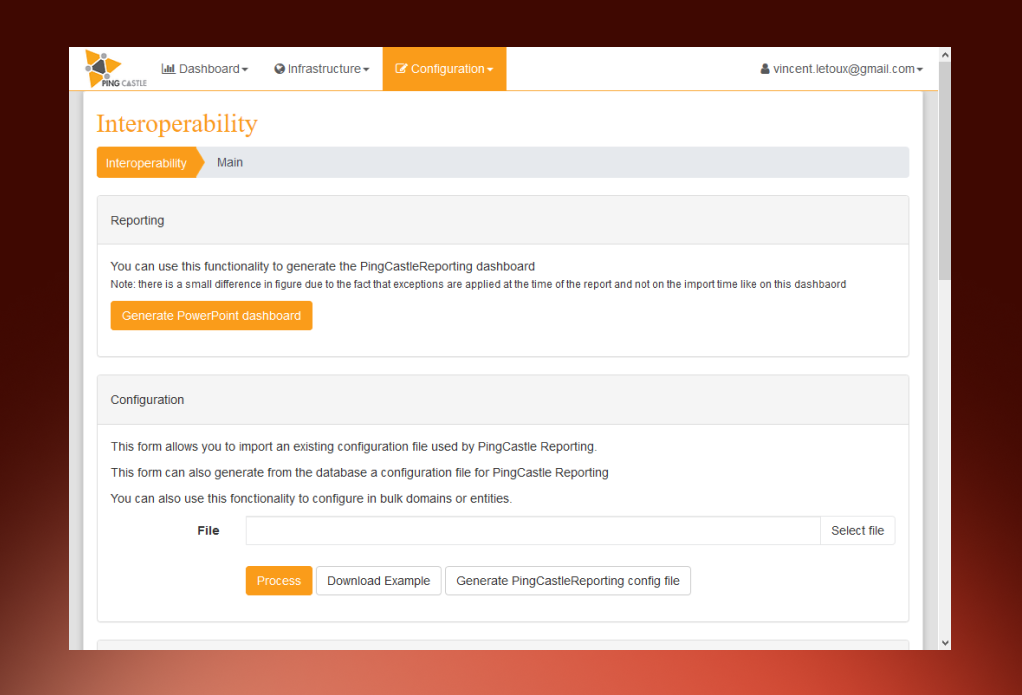1022x695 pixels.
Task: Click the scrollbar up arrow
Action: point(945,55)
